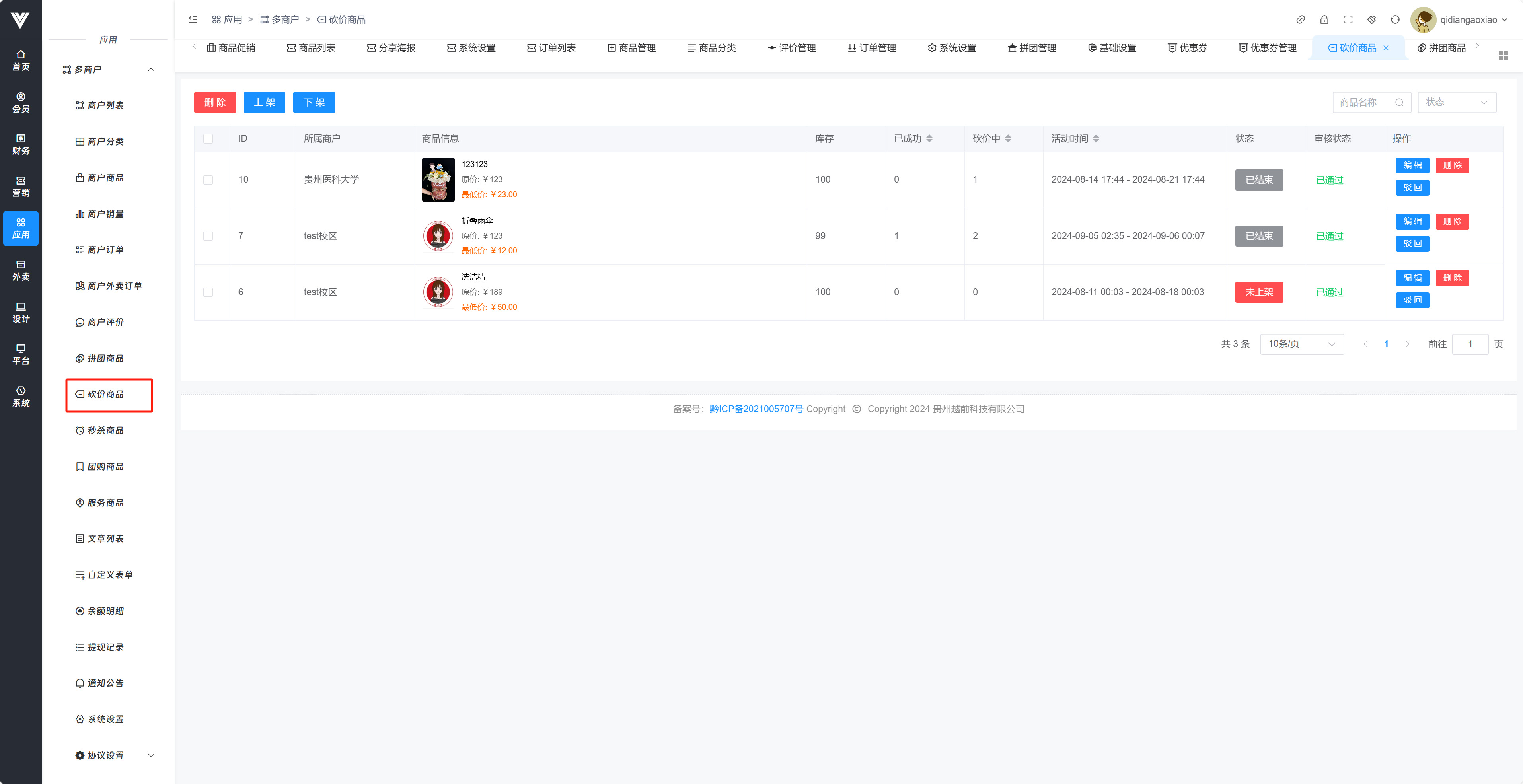Collapse sidebar with menu fold icon
Viewport: 1523px width, 784px height.
[x=193, y=19]
